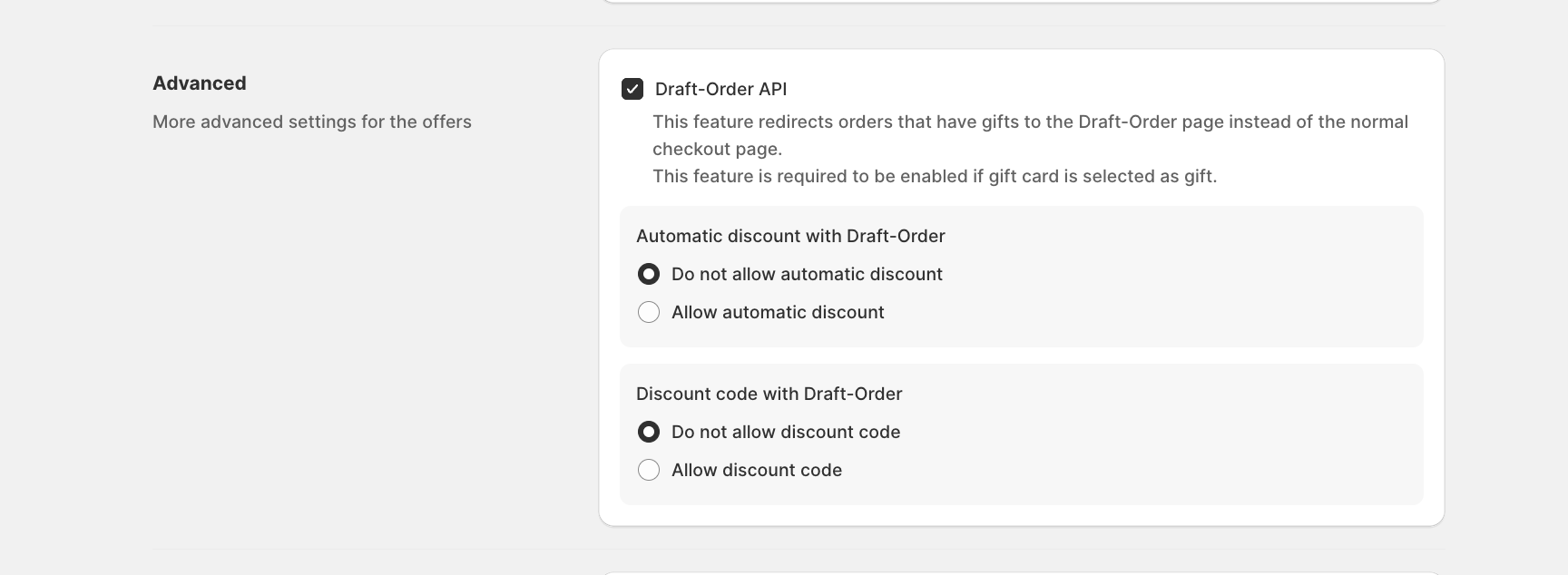Click the Allow automatic discount label text

click(778, 312)
